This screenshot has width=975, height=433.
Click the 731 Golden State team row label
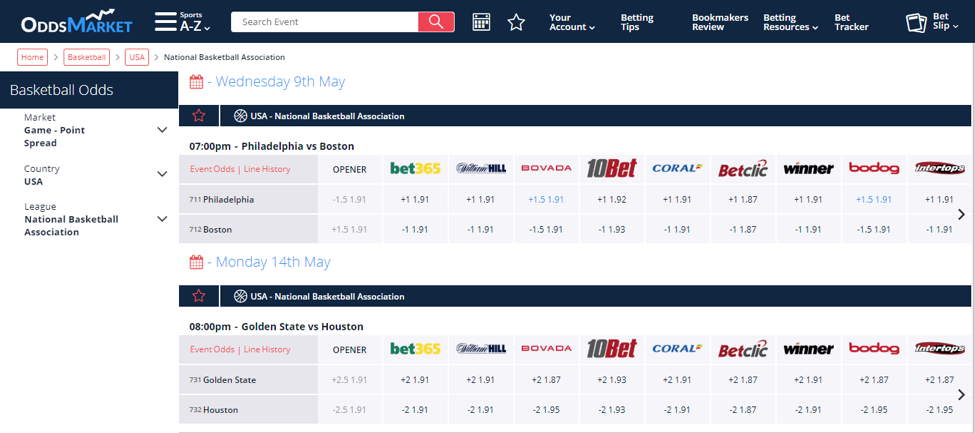(x=223, y=380)
